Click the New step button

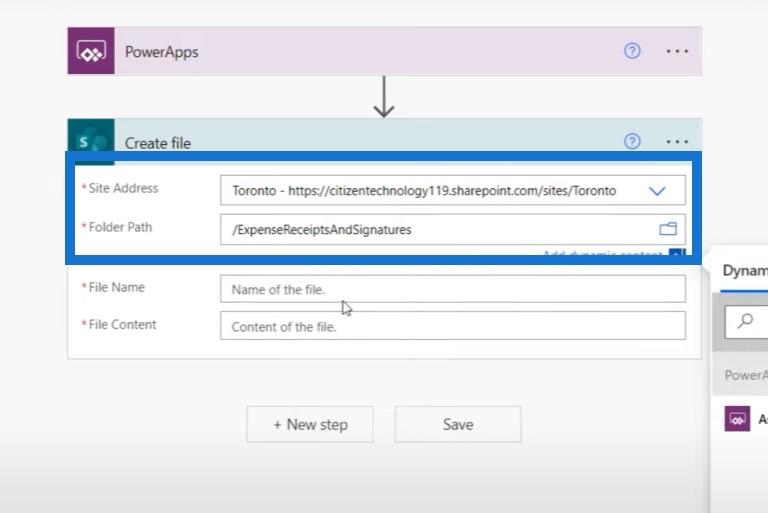[x=310, y=424]
